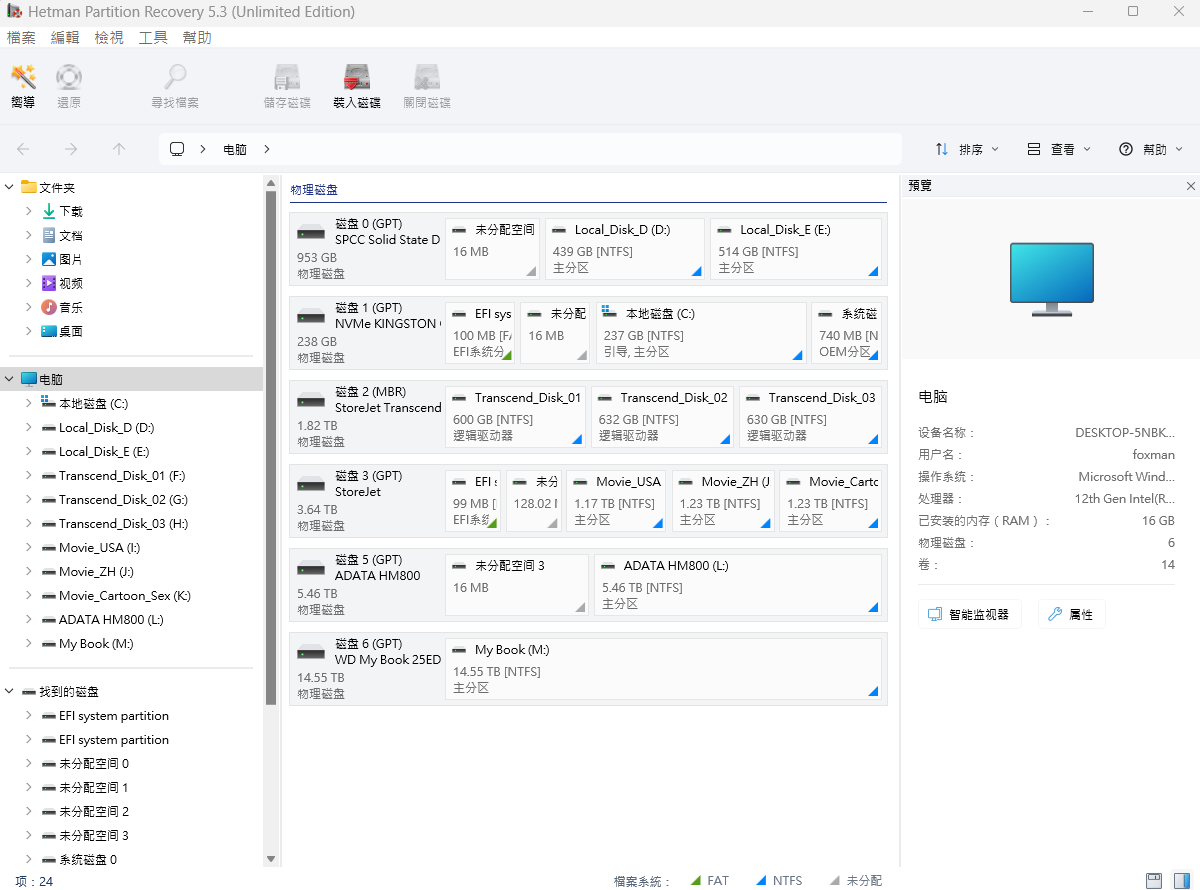Collapse the 文件夹 tree node

tap(10, 188)
